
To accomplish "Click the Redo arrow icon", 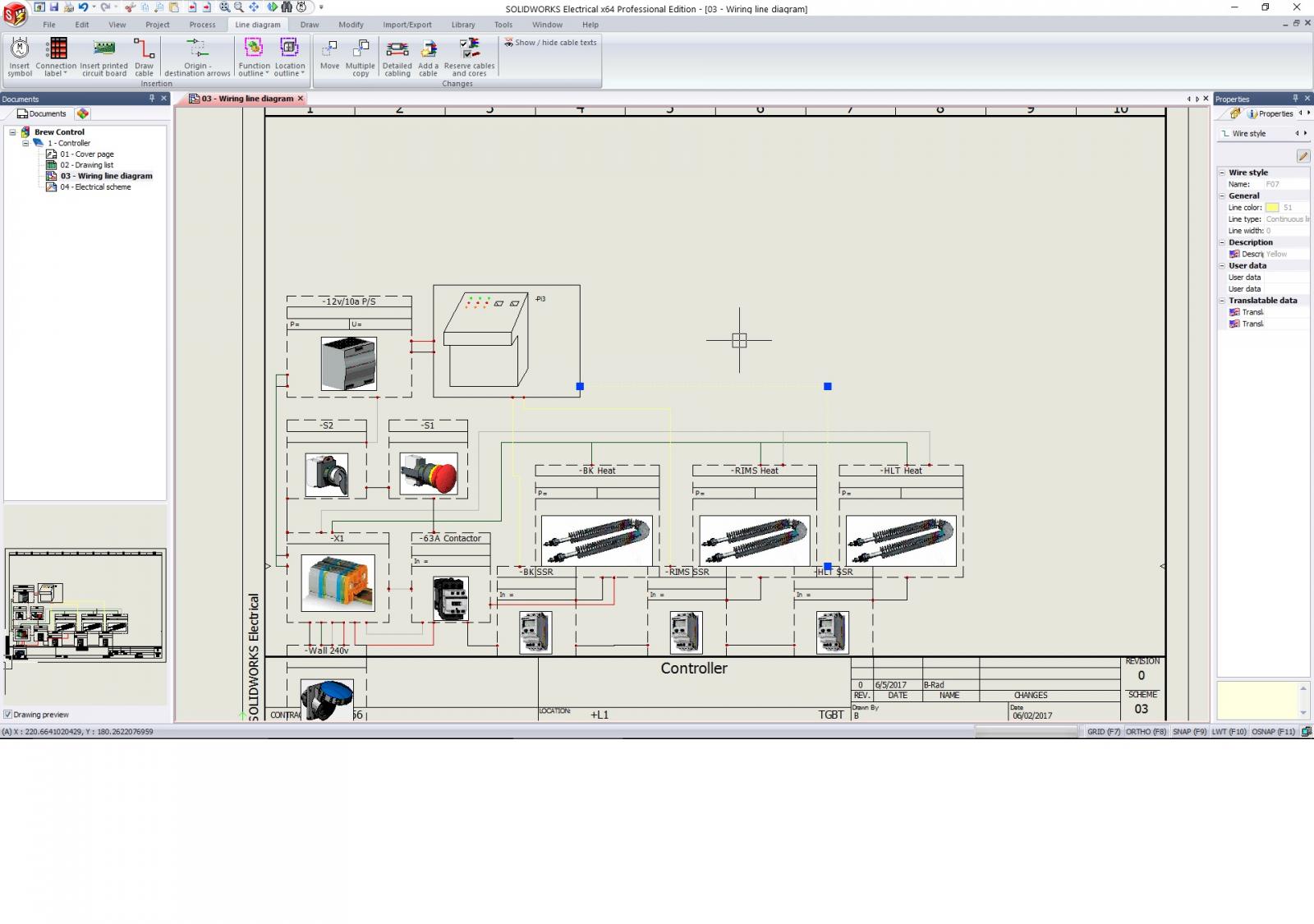I will click(x=105, y=7).
